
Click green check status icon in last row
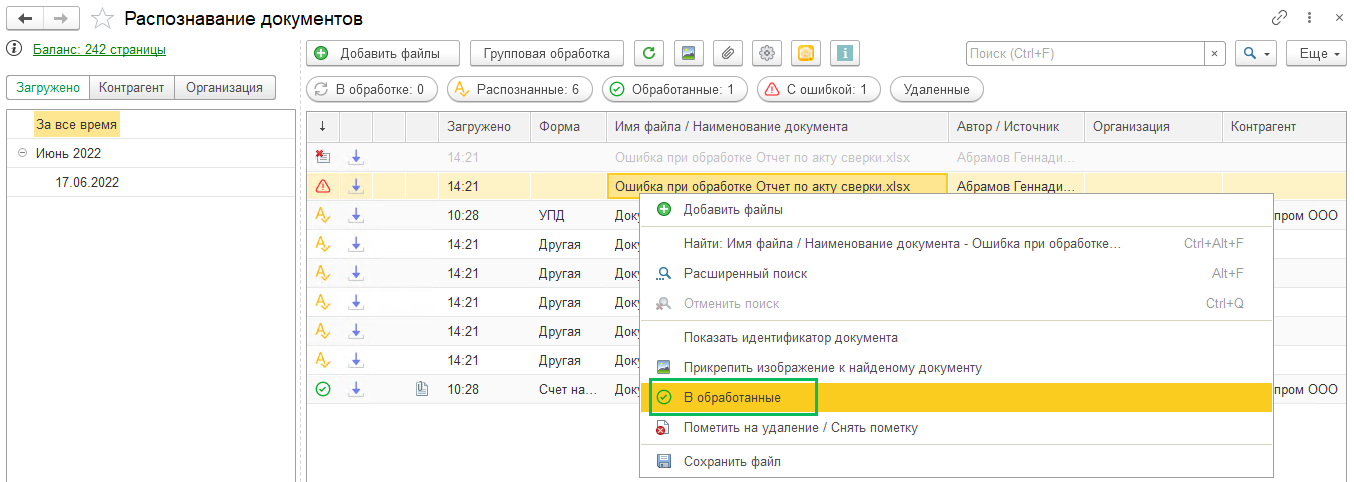tap(322, 390)
